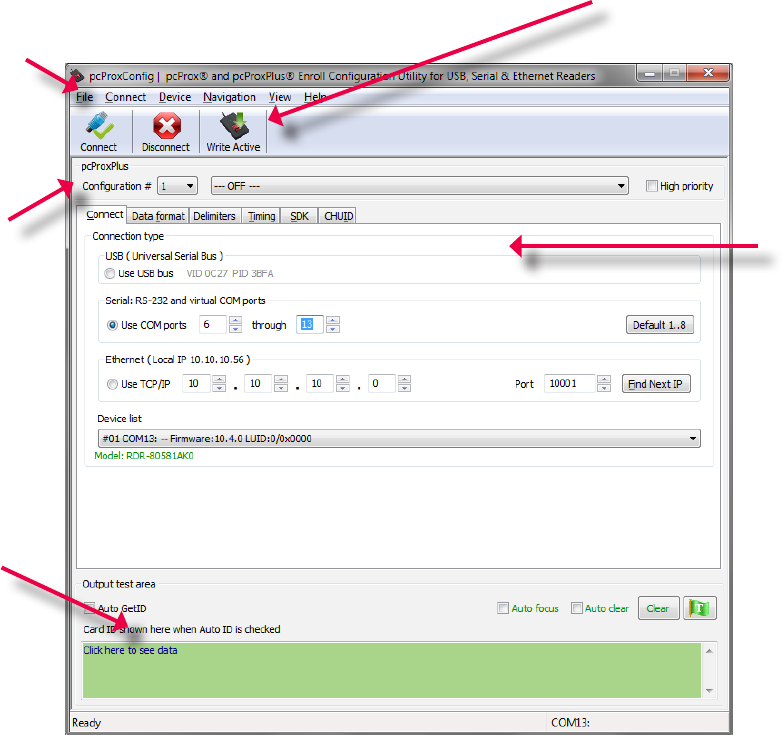Open the Navigation menu
Image resolution: width=784 pixels, height=735 pixels.
coord(230,97)
